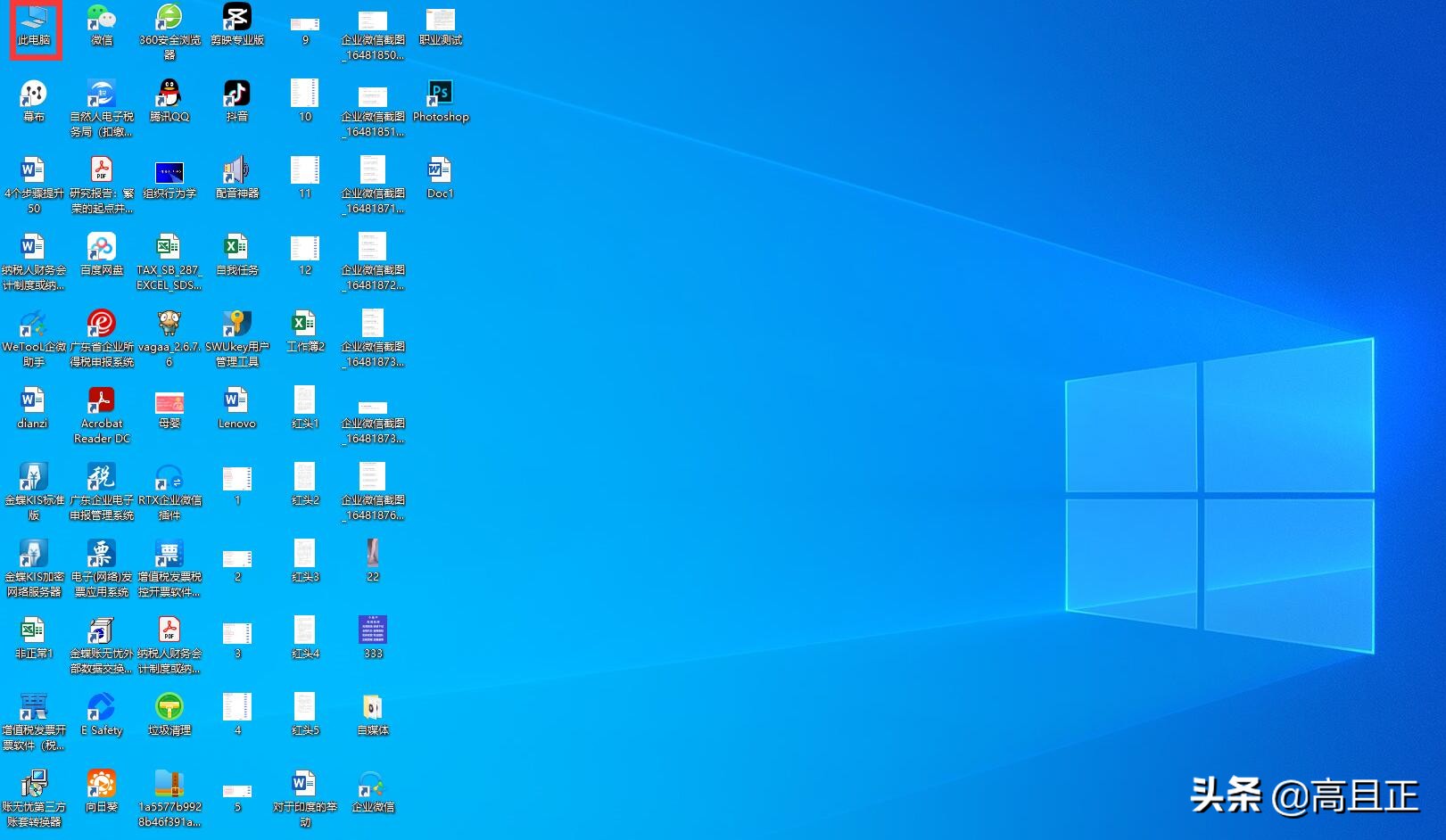1446x840 pixels.
Task: Select the file named 10
Action: [305, 101]
